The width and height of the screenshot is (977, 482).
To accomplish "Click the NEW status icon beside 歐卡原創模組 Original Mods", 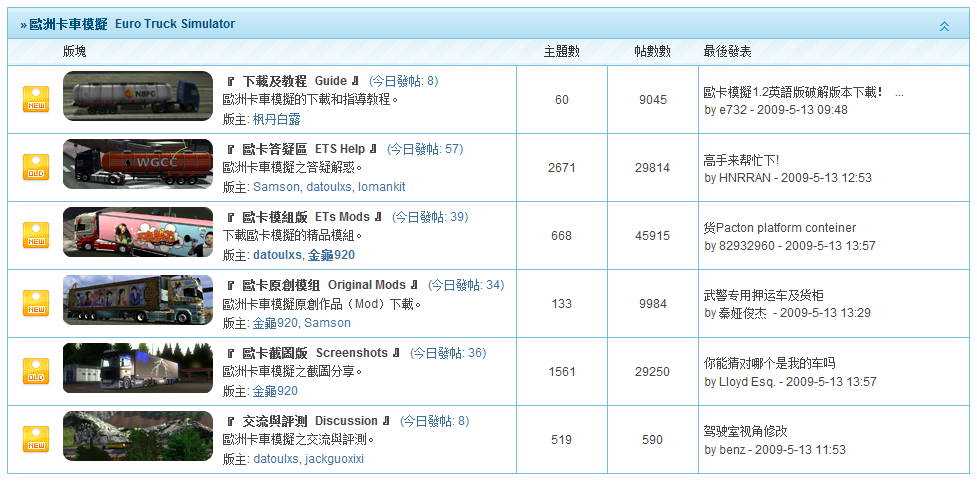I will pos(36,303).
